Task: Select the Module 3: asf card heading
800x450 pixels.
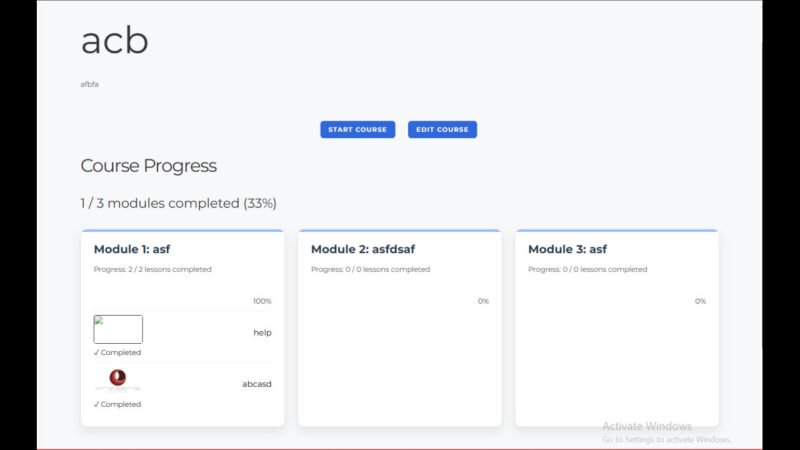Action: pos(567,249)
